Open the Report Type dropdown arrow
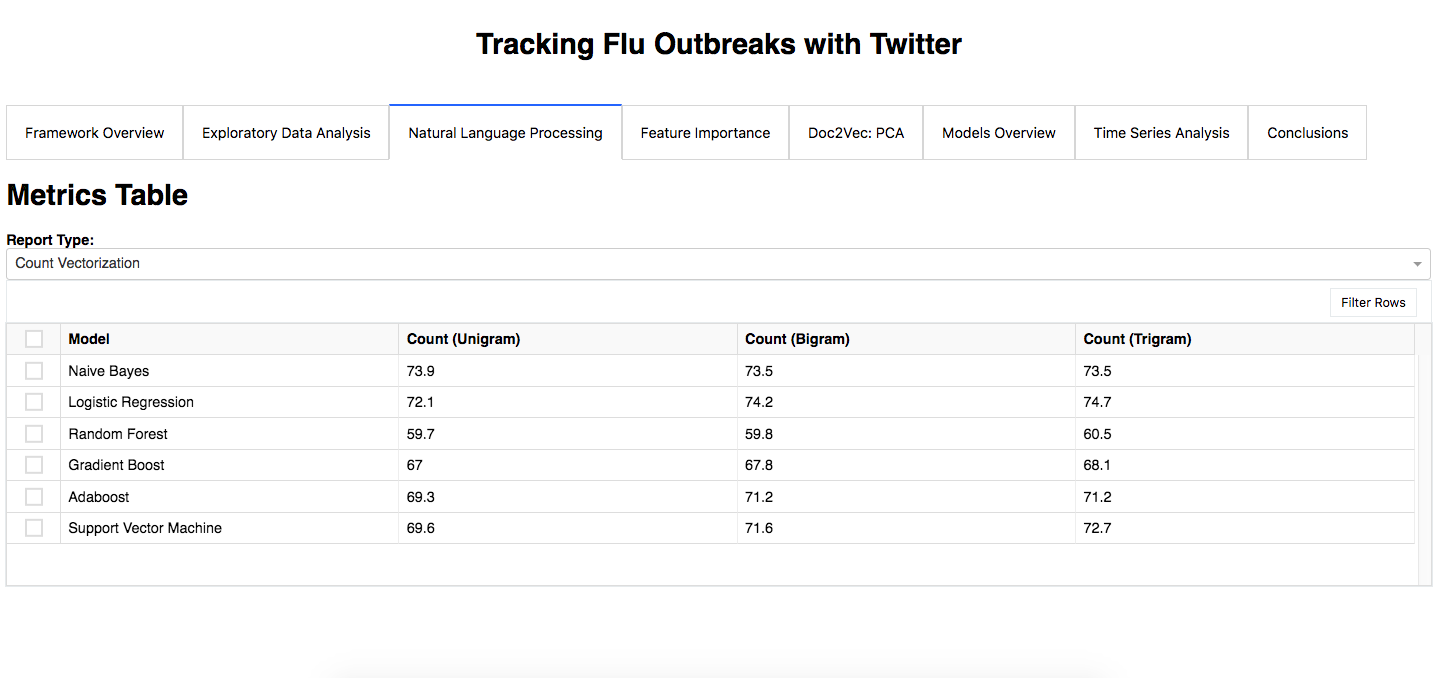Image resolution: width=1439 pixels, height=678 pixels. pyautogui.click(x=1417, y=264)
